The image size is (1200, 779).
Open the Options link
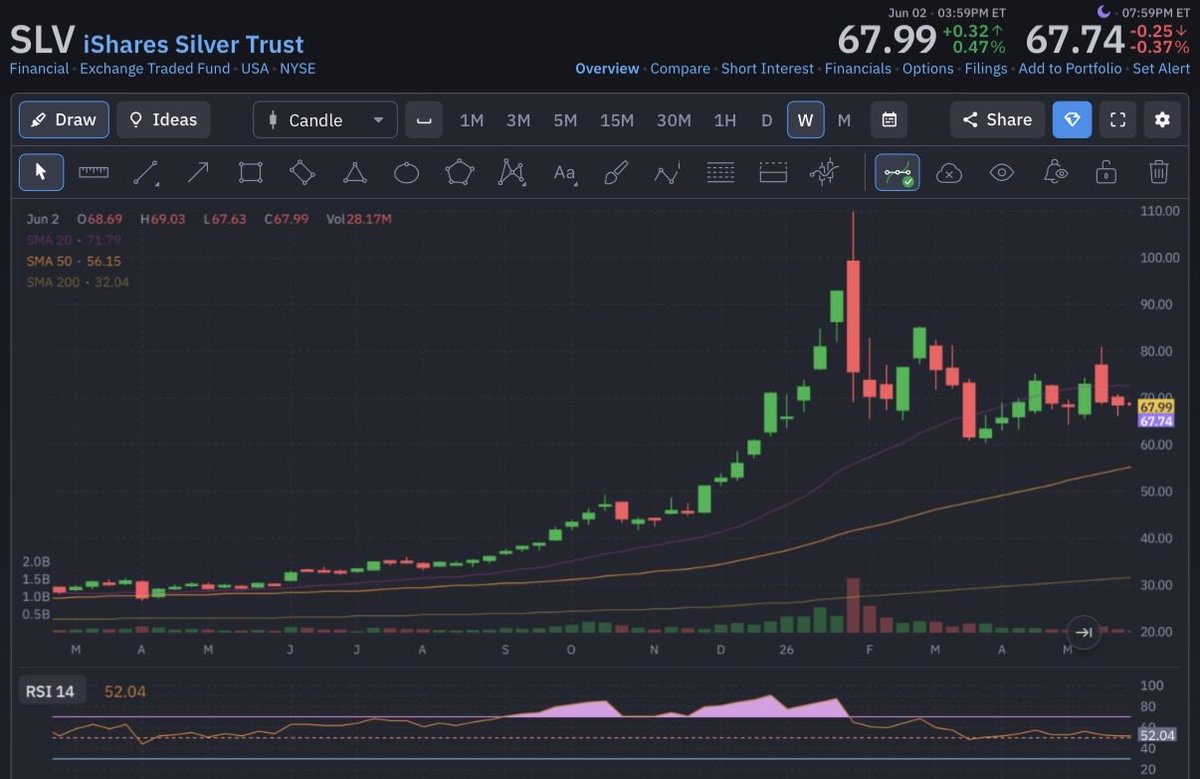[928, 69]
